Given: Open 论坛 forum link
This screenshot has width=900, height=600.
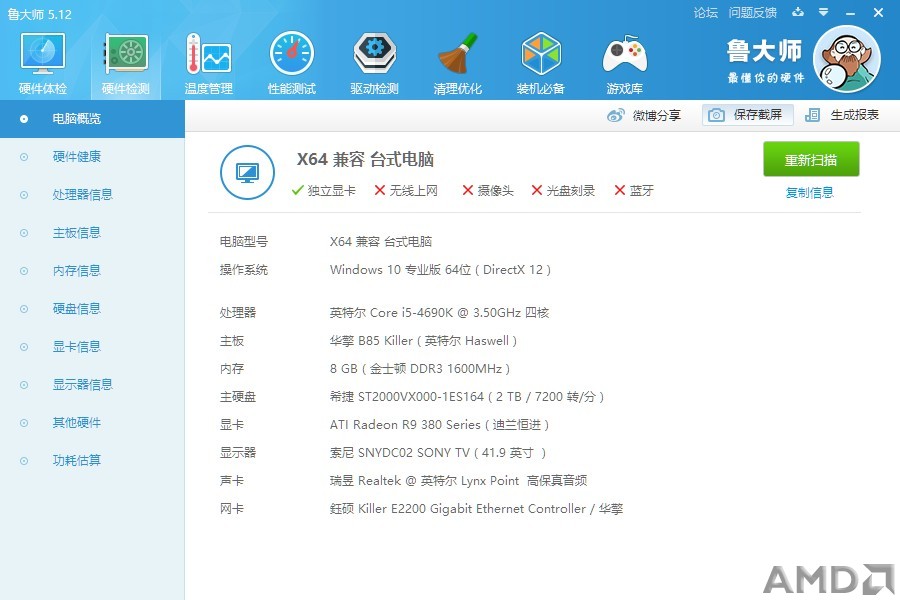Looking at the screenshot, I should click(x=705, y=13).
